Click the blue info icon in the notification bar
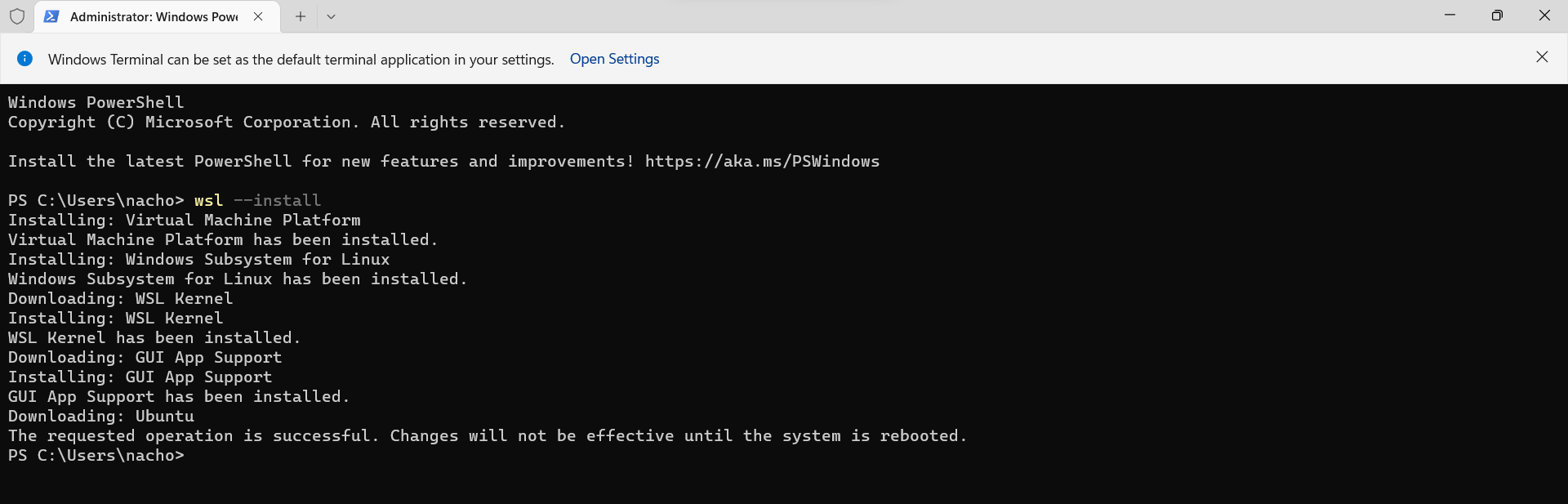 (25, 58)
